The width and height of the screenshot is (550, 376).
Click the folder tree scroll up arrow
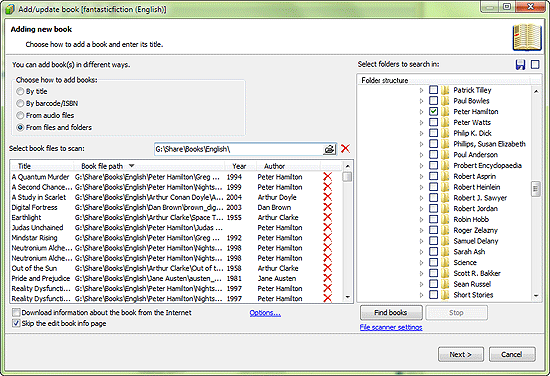(x=536, y=91)
